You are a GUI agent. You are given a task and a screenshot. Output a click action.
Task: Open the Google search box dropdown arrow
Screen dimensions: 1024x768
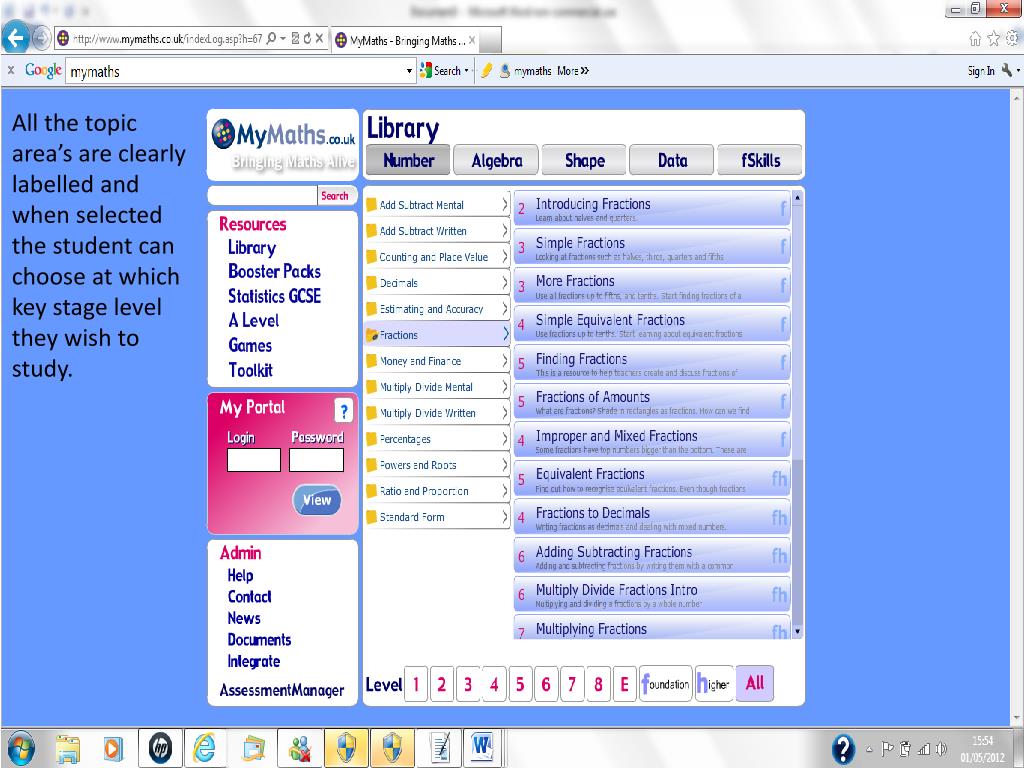[409, 71]
